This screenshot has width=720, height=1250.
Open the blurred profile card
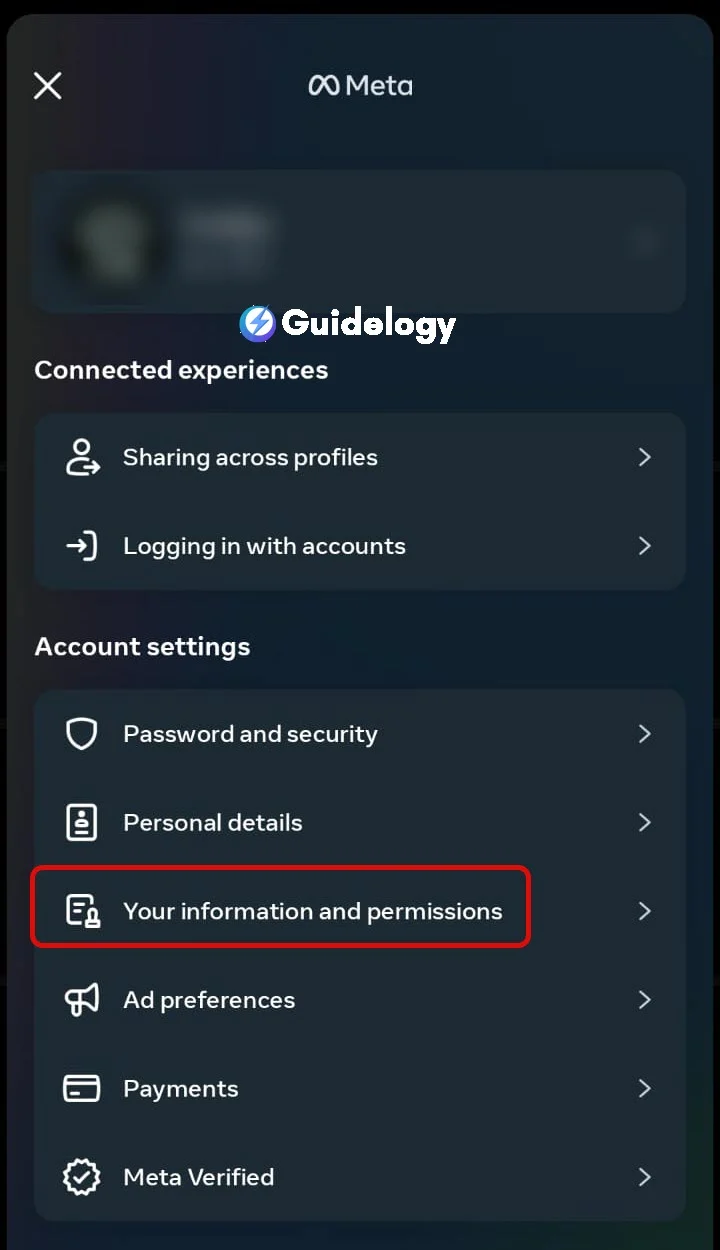point(360,241)
